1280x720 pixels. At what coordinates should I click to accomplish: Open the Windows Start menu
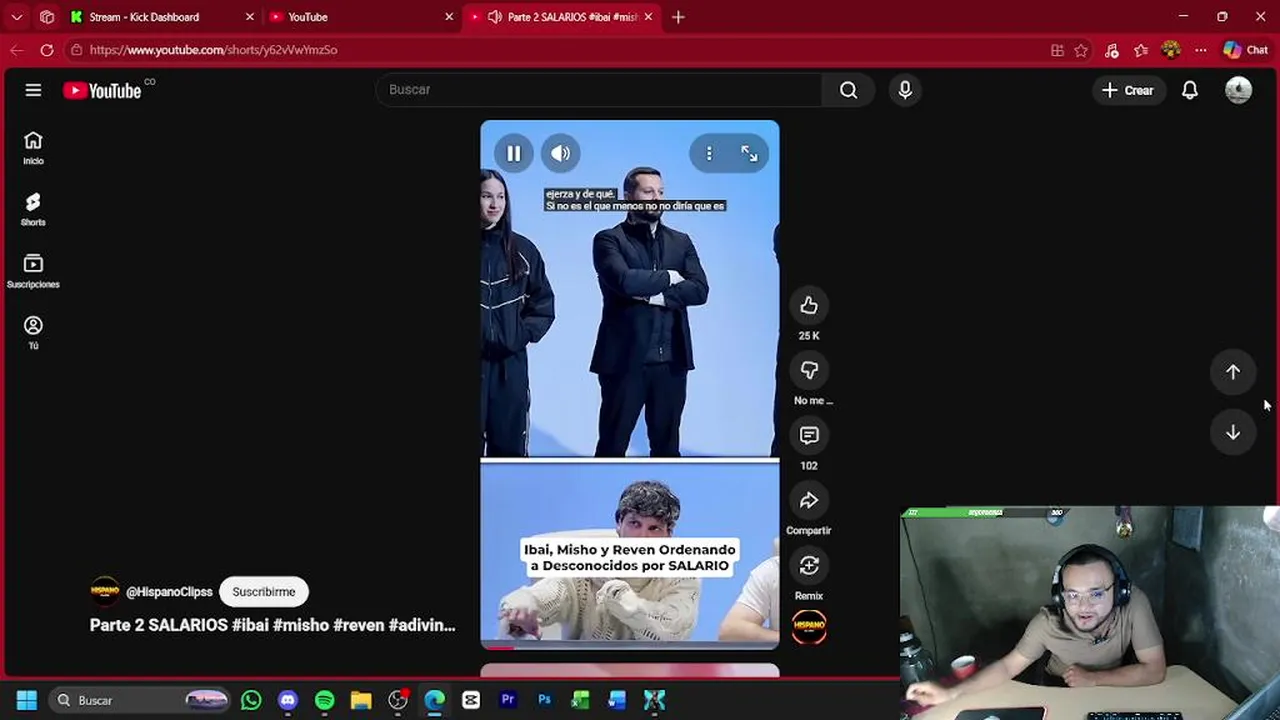click(27, 700)
